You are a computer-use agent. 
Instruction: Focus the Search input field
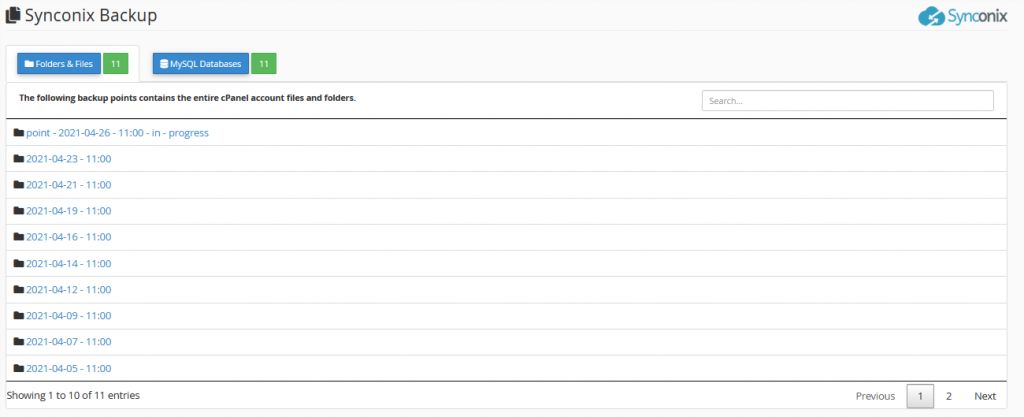(x=848, y=100)
